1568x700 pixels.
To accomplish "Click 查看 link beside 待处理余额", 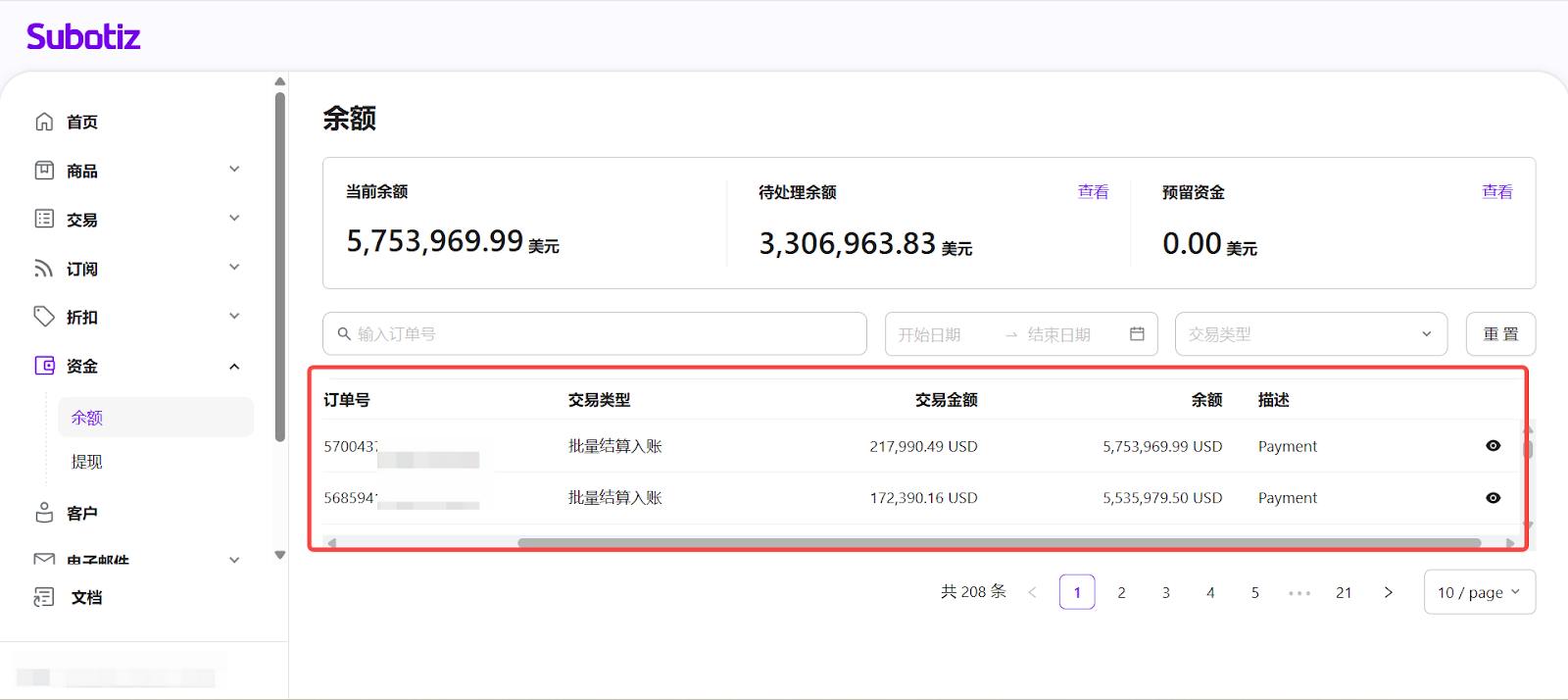I will (x=1093, y=192).
